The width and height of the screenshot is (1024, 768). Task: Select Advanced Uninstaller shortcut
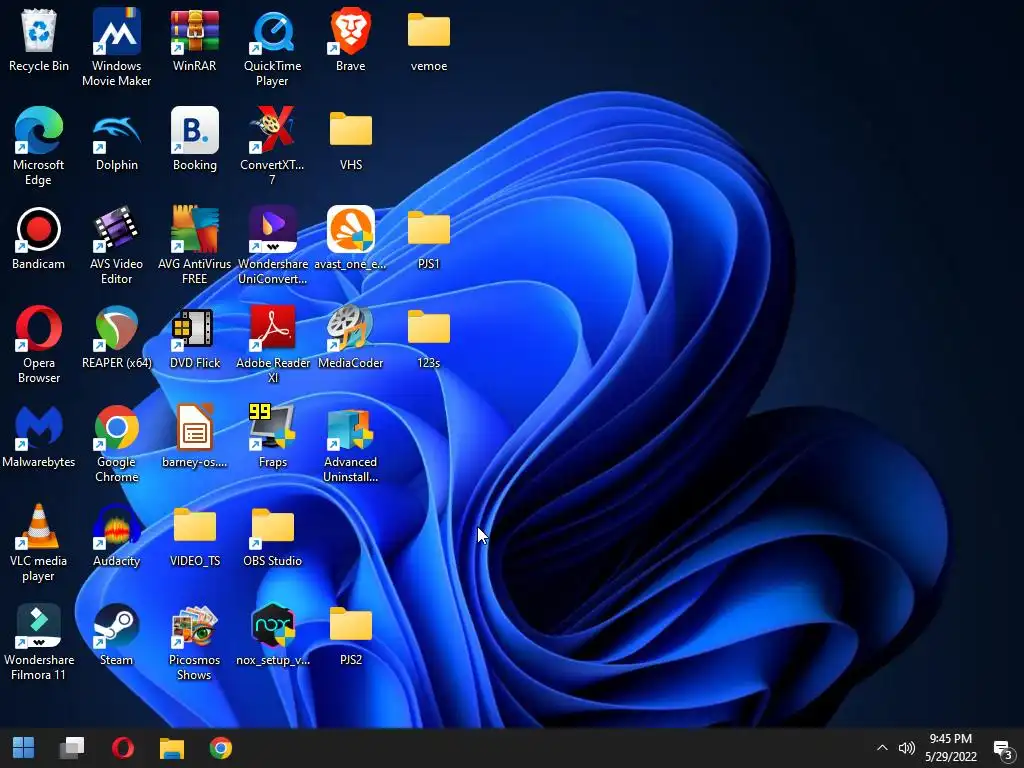tap(351, 444)
